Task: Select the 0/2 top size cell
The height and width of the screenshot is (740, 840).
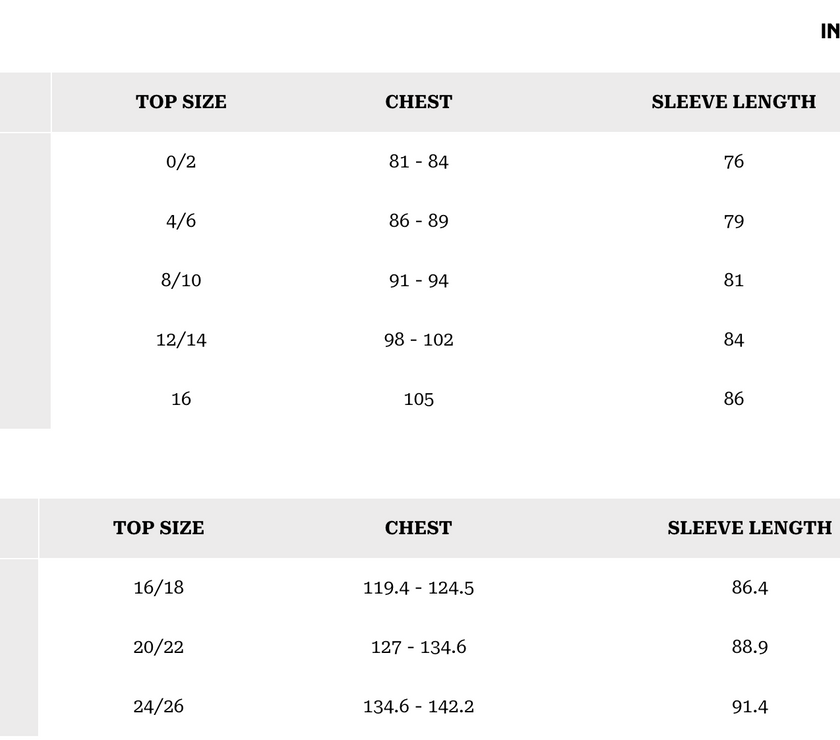Action: [181, 161]
